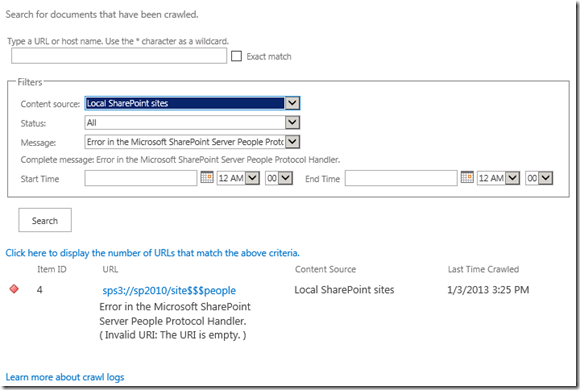
Task: Click the Item ID column header
Action: click(x=52, y=269)
